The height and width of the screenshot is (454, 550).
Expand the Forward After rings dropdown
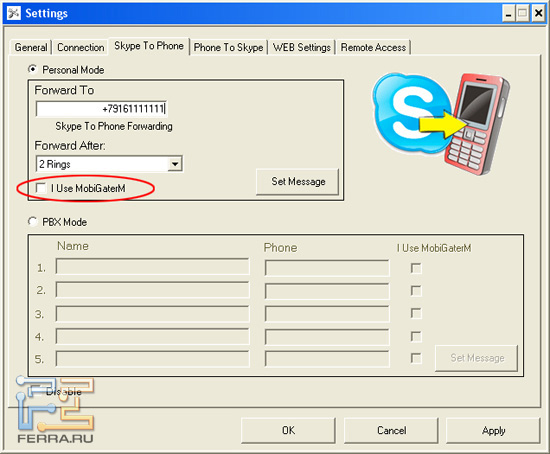click(175, 164)
